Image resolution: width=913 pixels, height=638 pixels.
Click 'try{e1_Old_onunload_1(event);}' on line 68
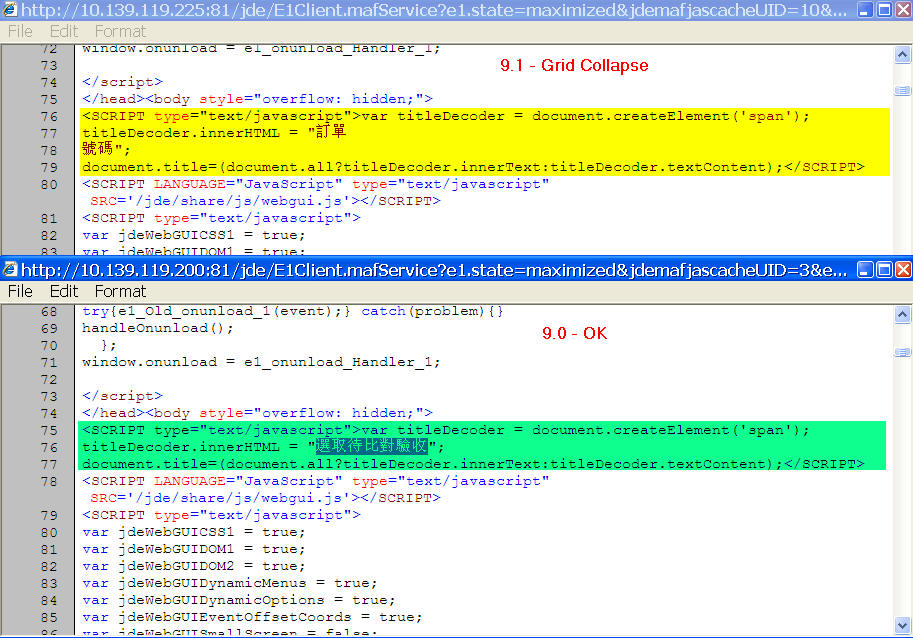216,311
